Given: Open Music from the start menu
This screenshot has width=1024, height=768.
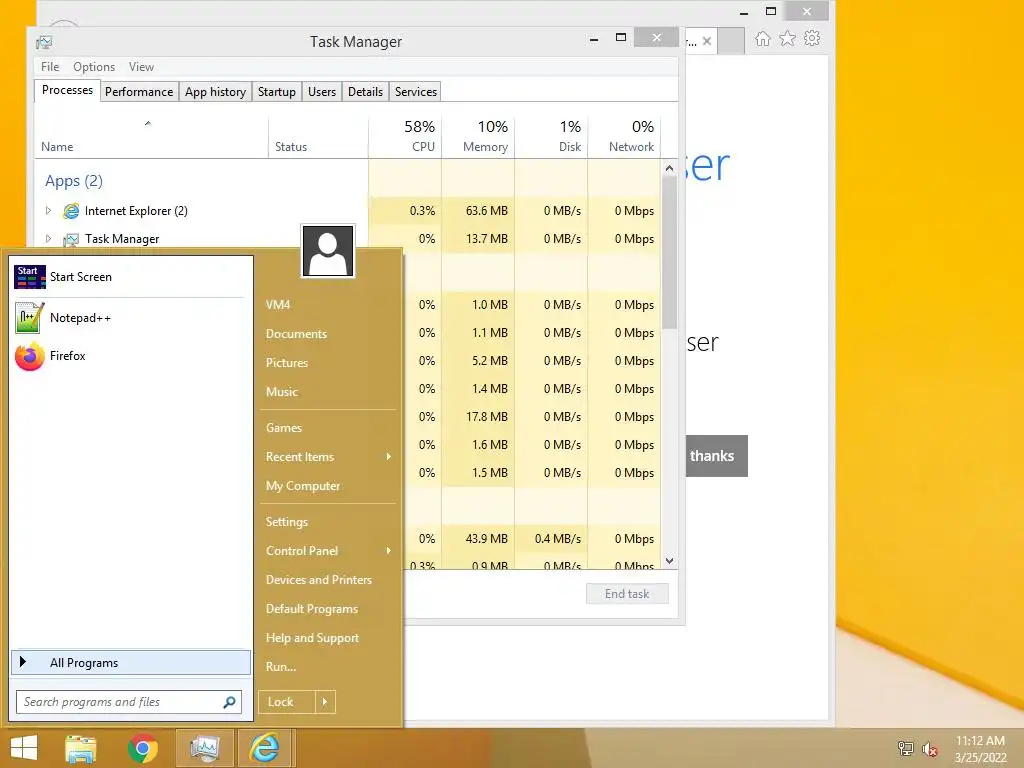Looking at the screenshot, I should tap(281, 392).
